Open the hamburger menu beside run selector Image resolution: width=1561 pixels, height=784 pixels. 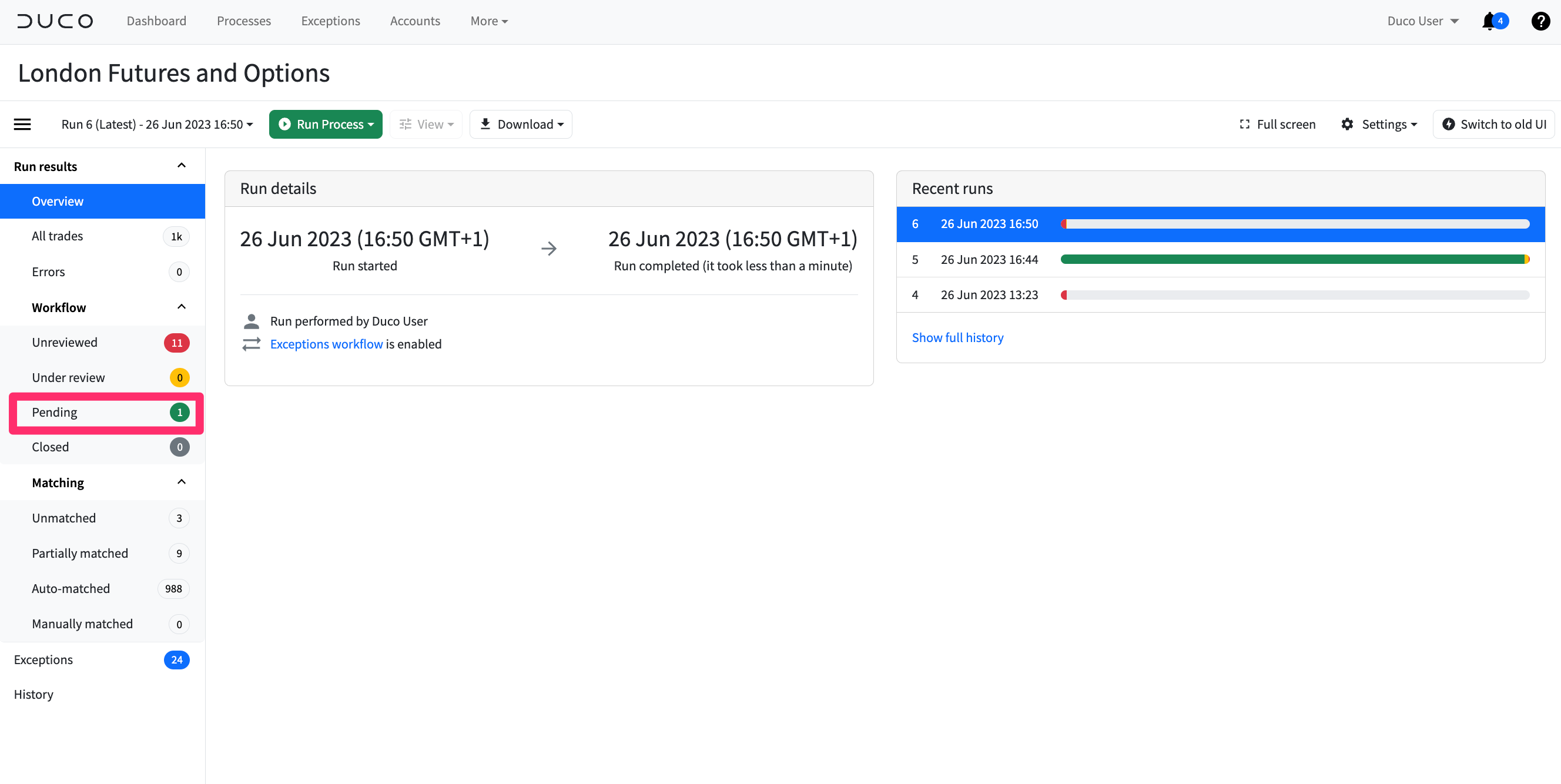click(x=22, y=123)
